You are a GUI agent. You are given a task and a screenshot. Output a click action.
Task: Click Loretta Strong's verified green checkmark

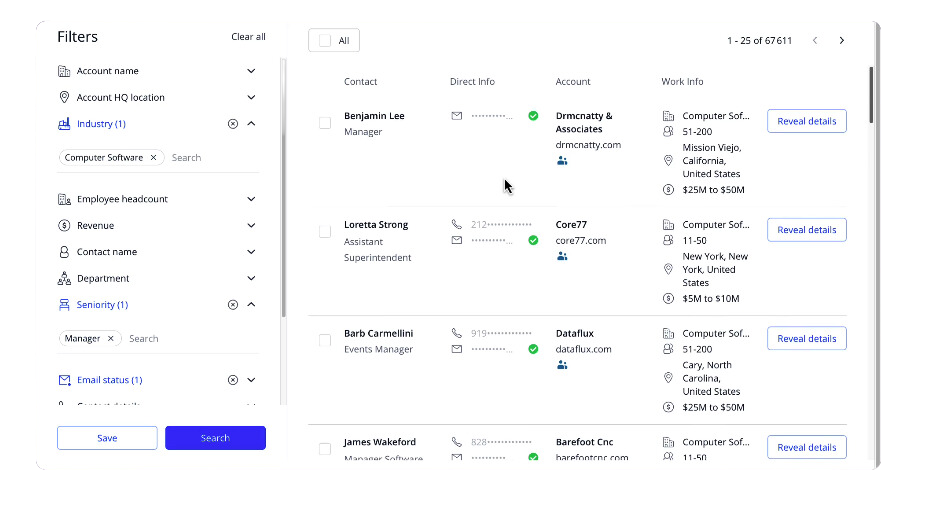pyautogui.click(x=533, y=240)
